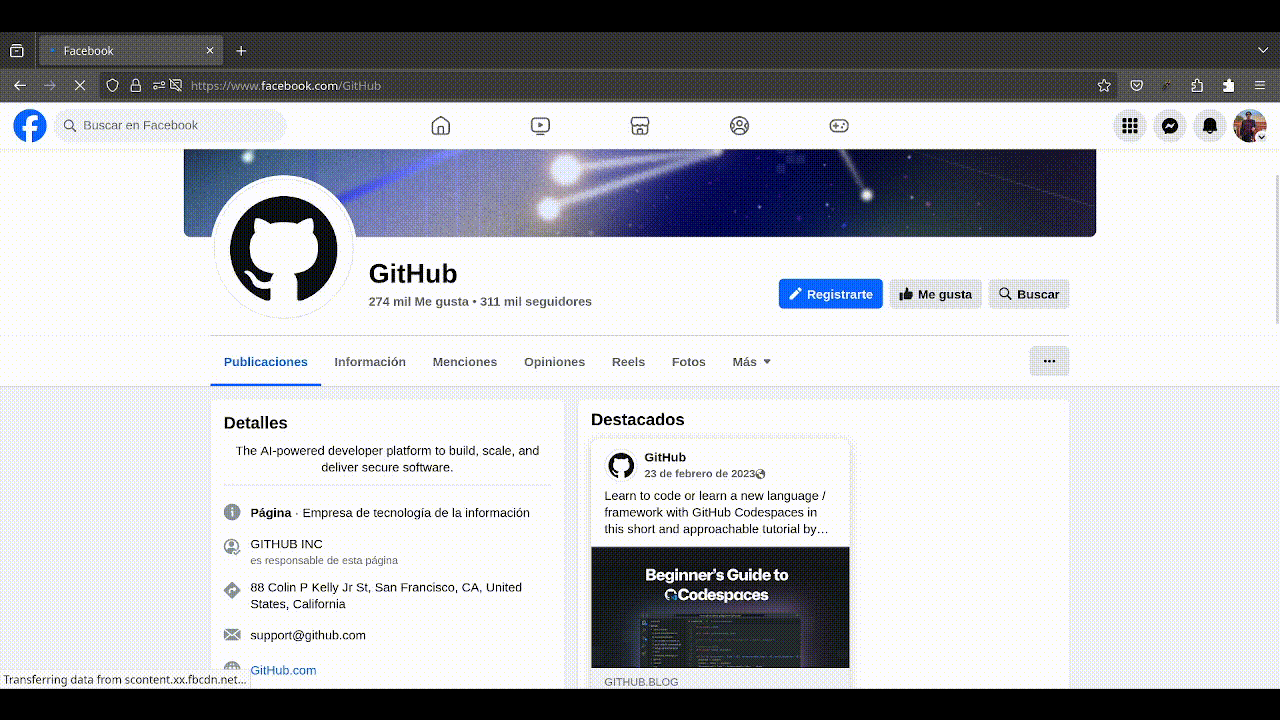Screen dimensions: 1280x720
Task: Switch to the Información tab
Action: 370,362
